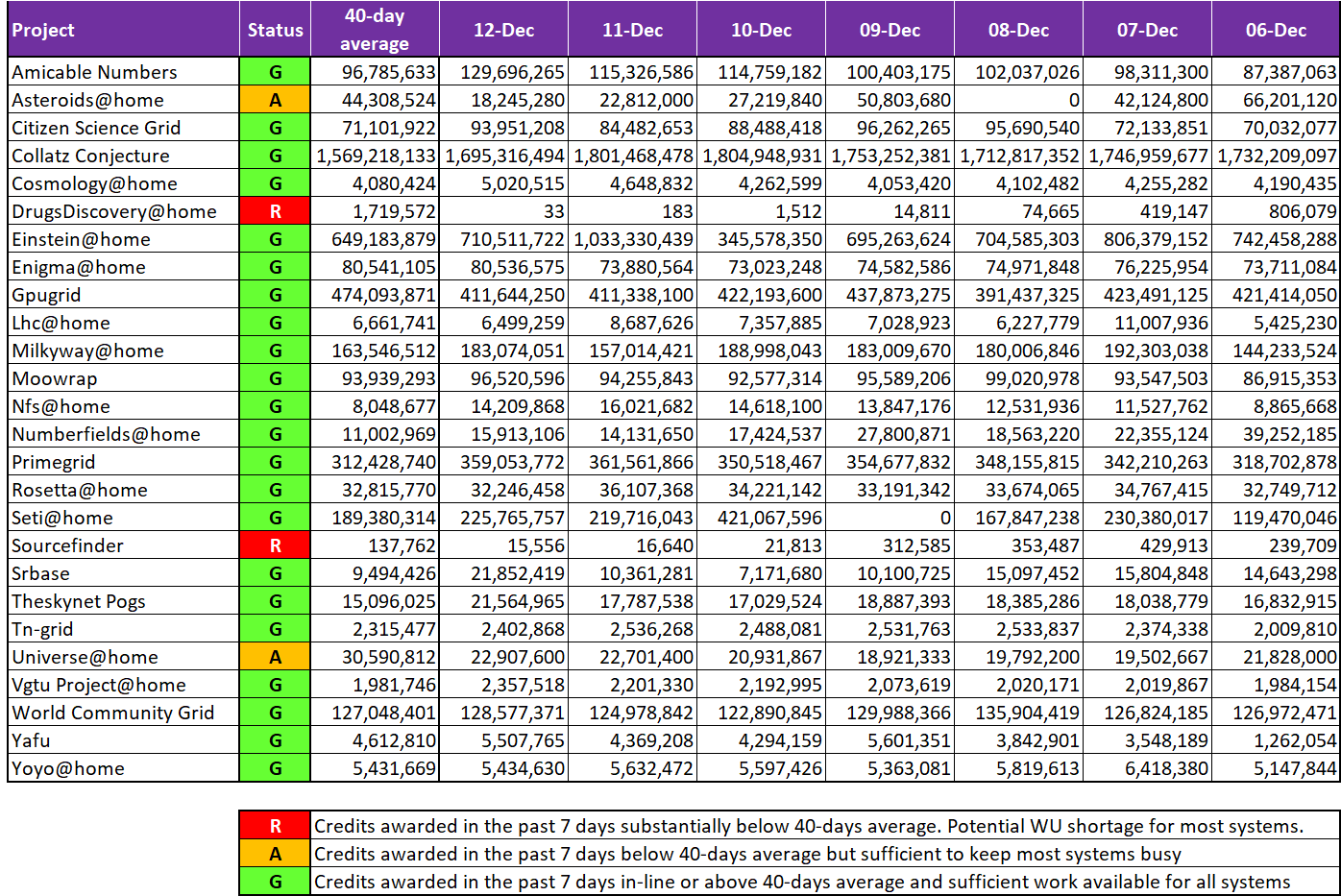This screenshot has height=896, width=1341.
Task: Click World Community Grid 08-Dec 135,904,419
Action: [1018, 713]
